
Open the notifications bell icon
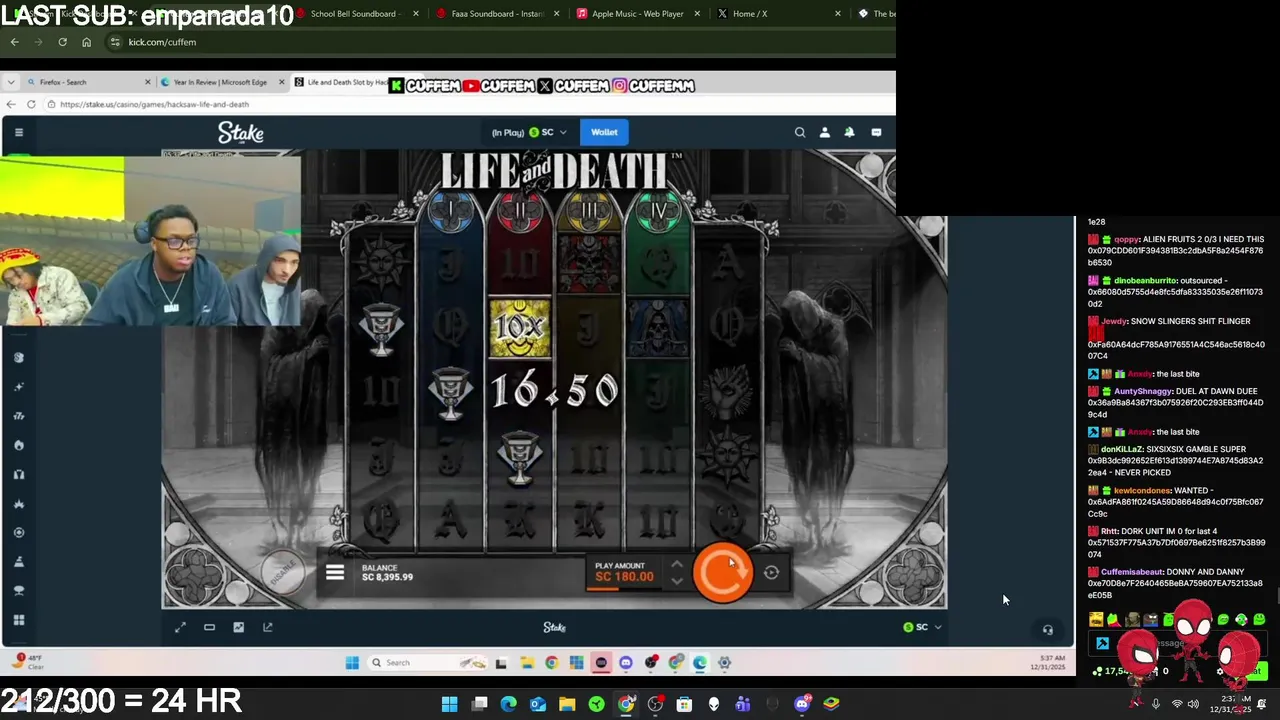(849, 132)
